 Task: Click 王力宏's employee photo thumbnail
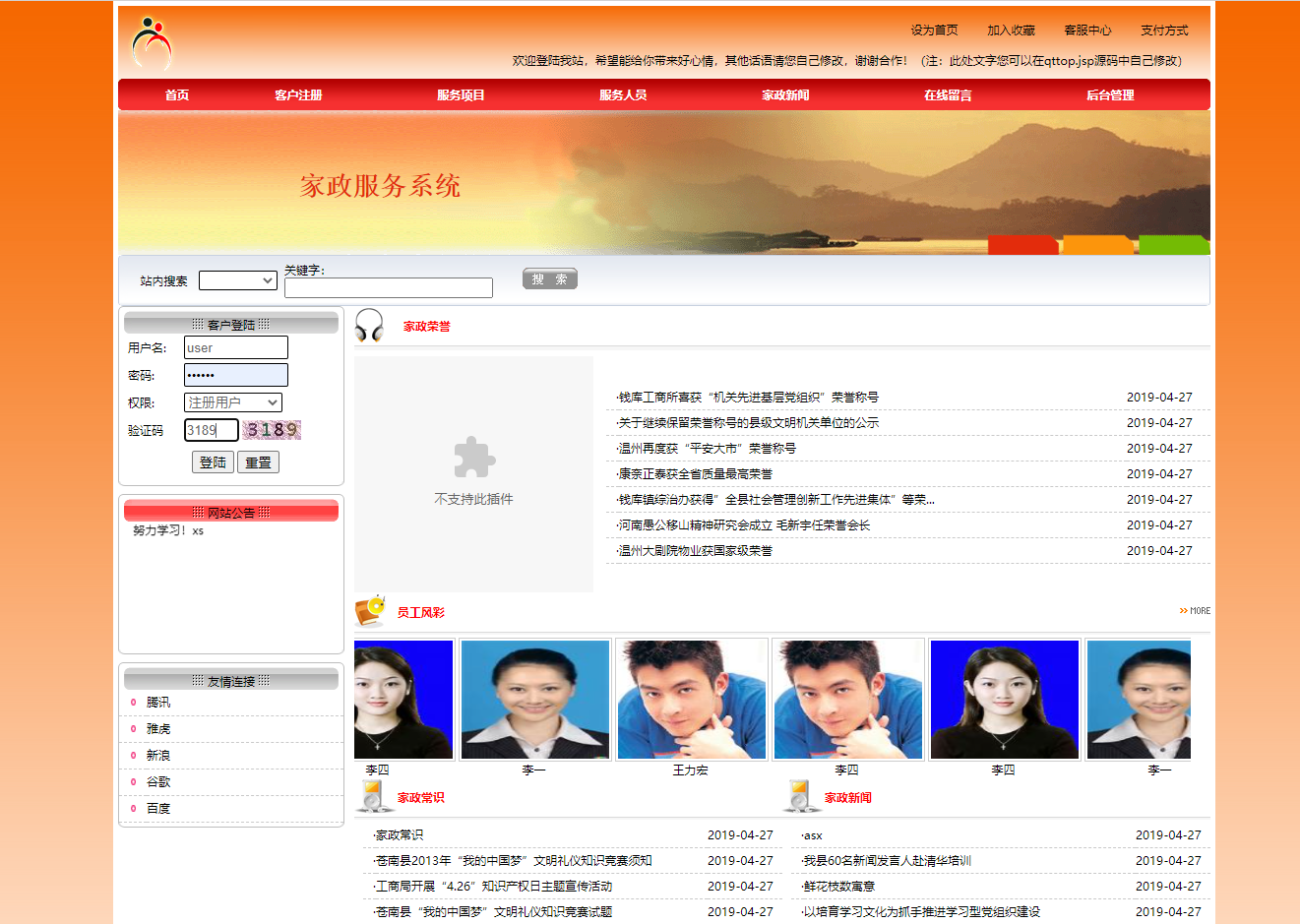point(691,699)
